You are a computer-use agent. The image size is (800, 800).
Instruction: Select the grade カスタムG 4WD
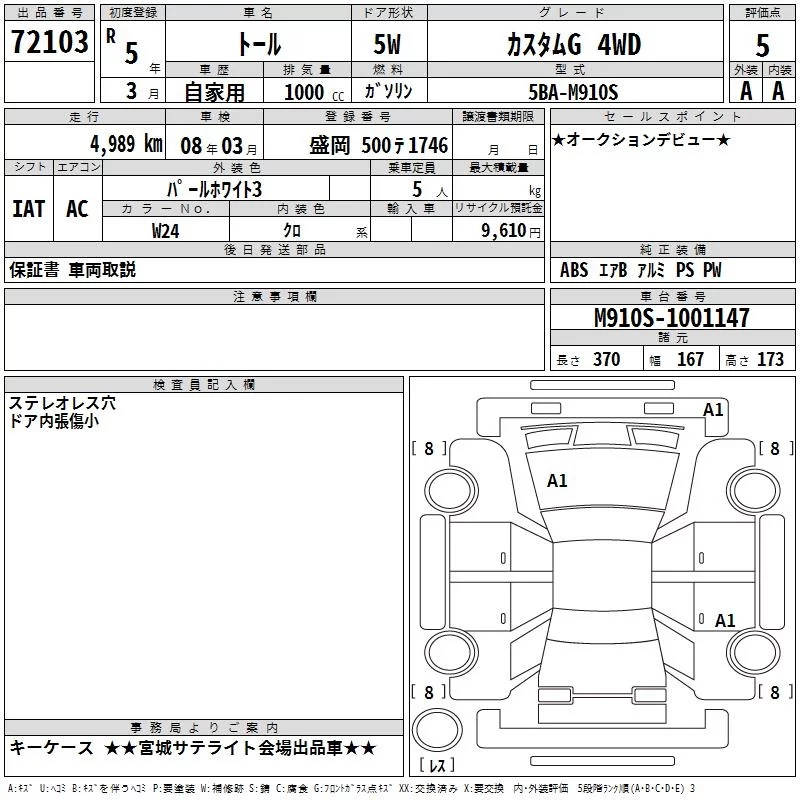573,44
